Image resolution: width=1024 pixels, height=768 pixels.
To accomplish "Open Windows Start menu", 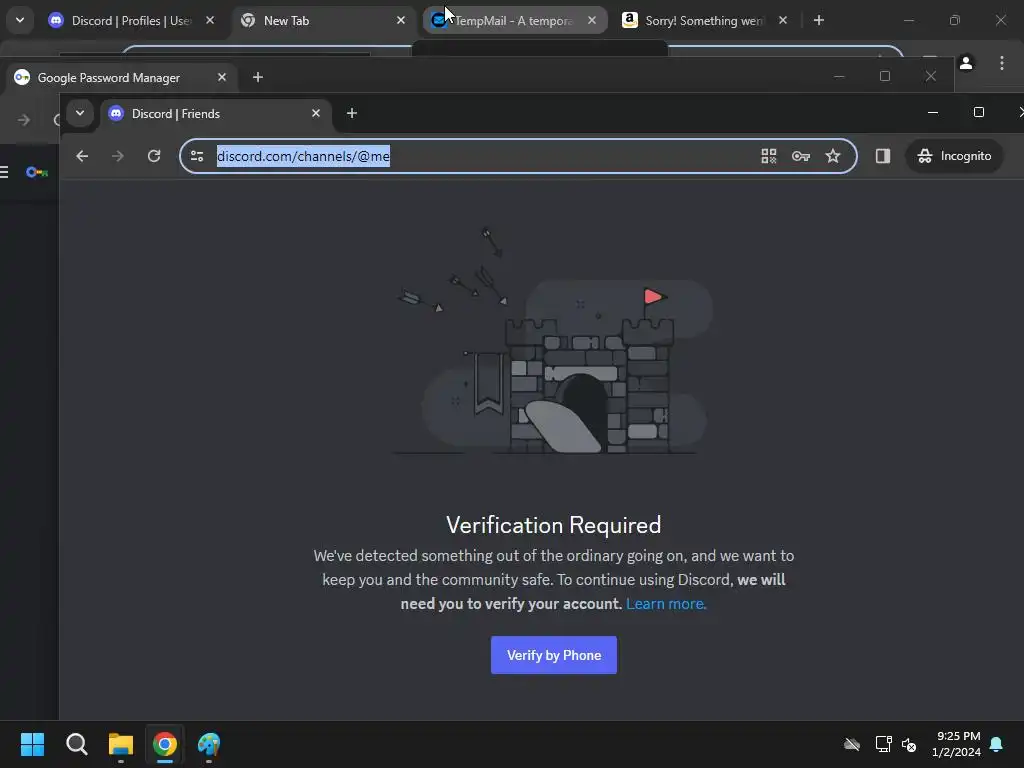I will (x=32, y=744).
